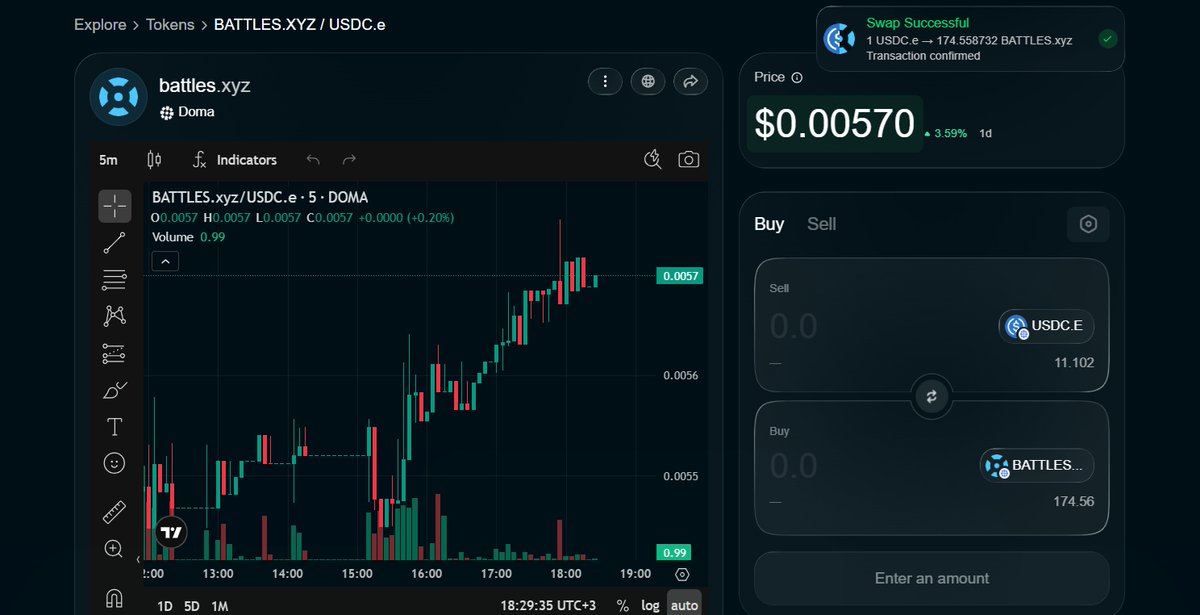1200x615 pixels.
Task: Toggle the magnet snapping mode
Action: (114, 597)
